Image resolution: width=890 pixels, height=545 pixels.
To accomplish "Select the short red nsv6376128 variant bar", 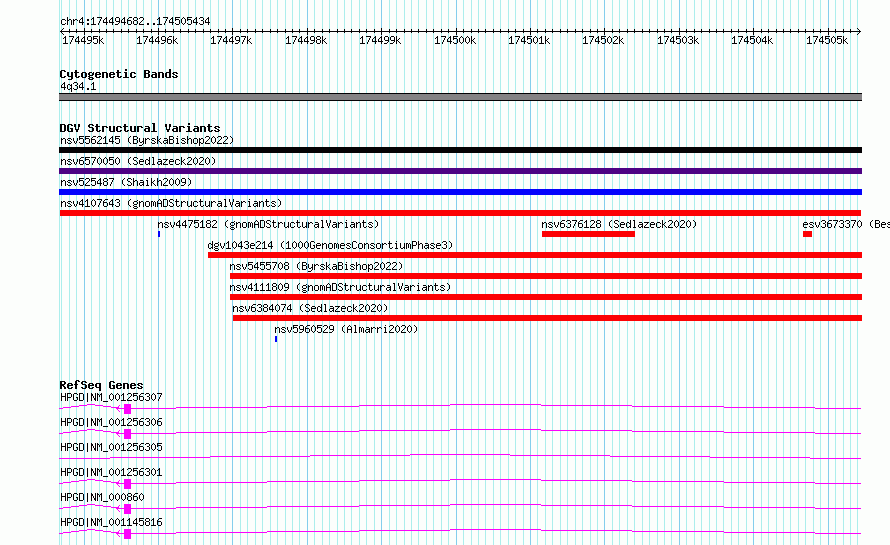I will click(x=588, y=234).
